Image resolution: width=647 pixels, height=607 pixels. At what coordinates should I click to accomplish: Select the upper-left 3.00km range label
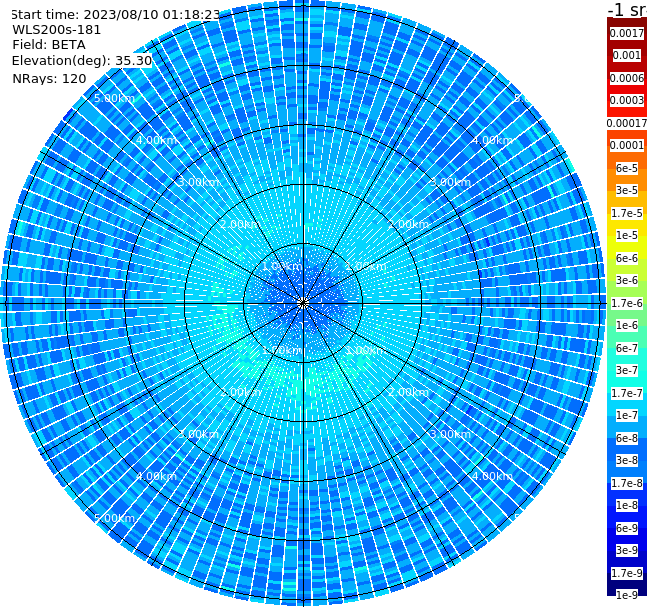click(x=198, y=182)
